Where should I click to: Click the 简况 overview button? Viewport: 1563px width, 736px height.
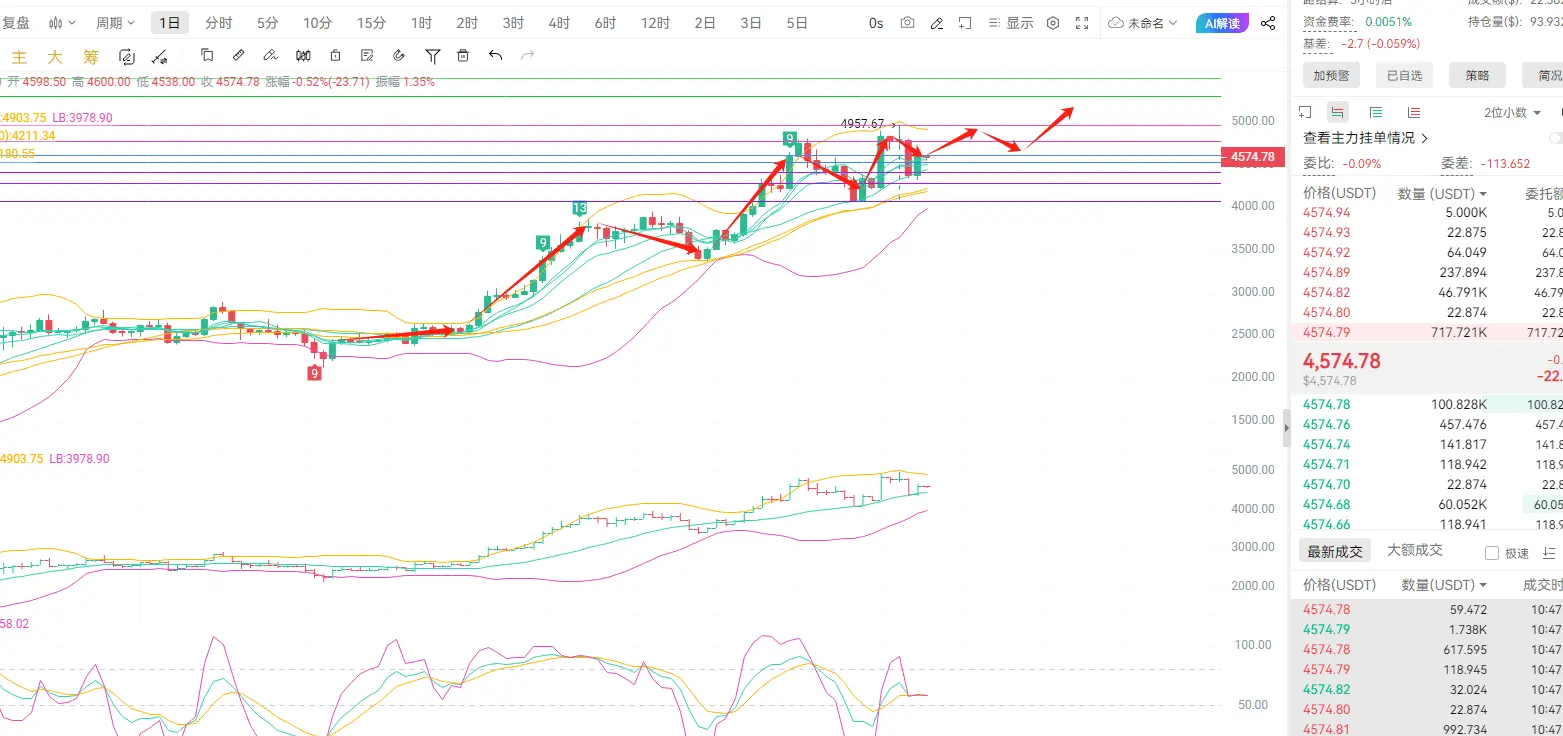1542,75
